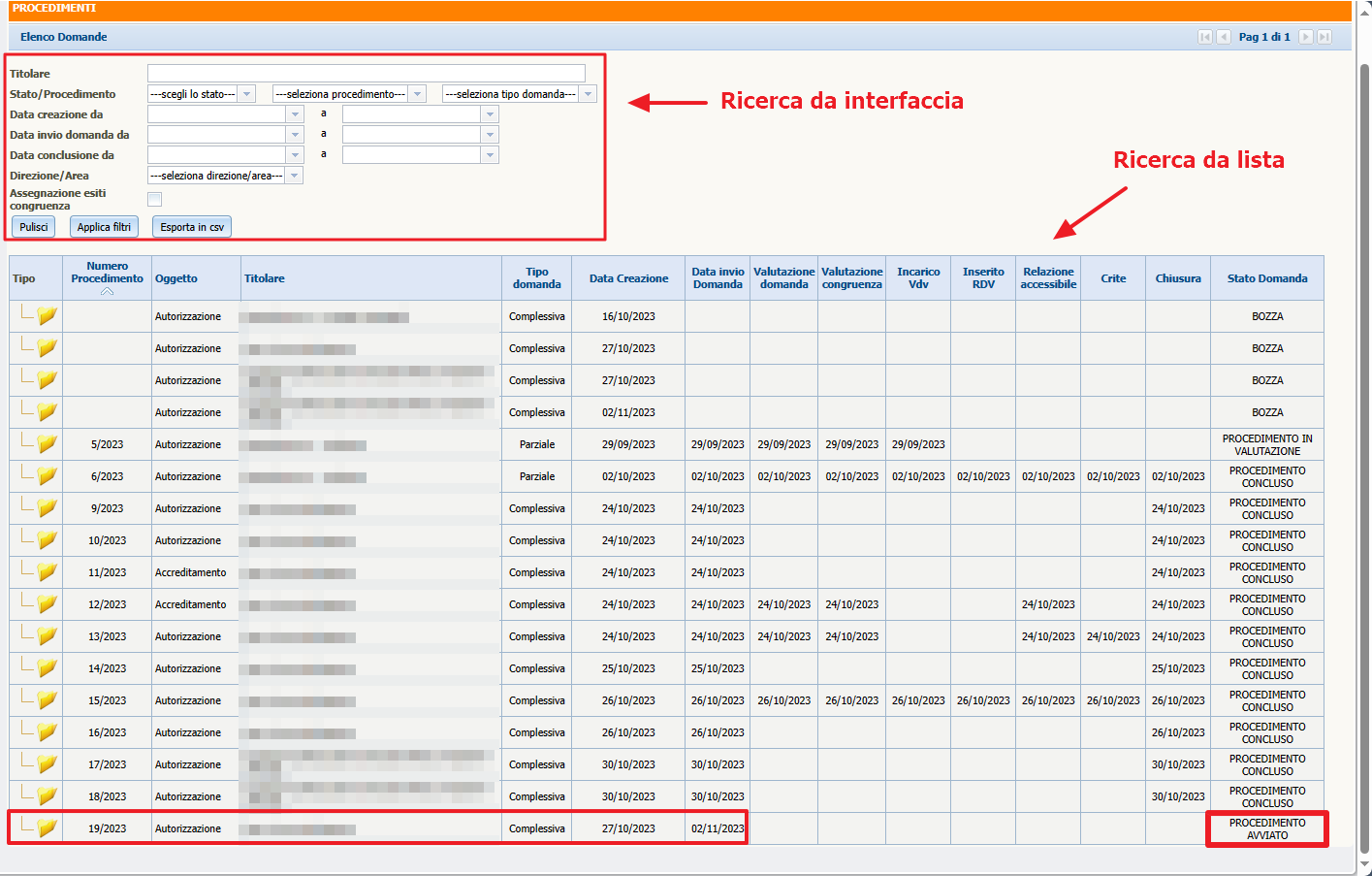This screenshot has width=1372, height=876.
Task: Click Stato Domanda column header
Action: pos(1266,278)
